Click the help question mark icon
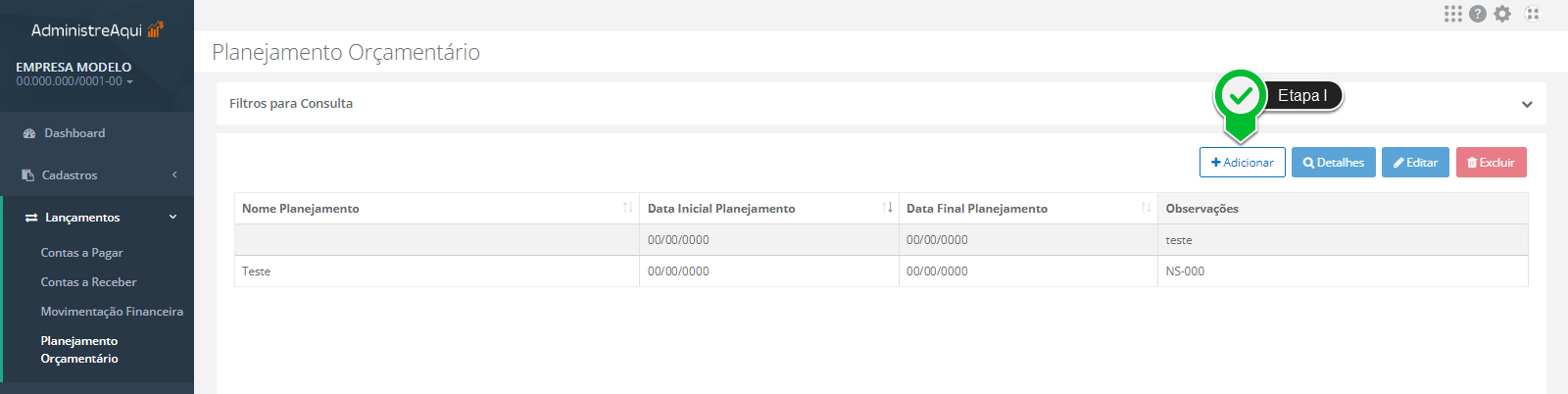The image size is (1568, 394). click(1478, 14)
